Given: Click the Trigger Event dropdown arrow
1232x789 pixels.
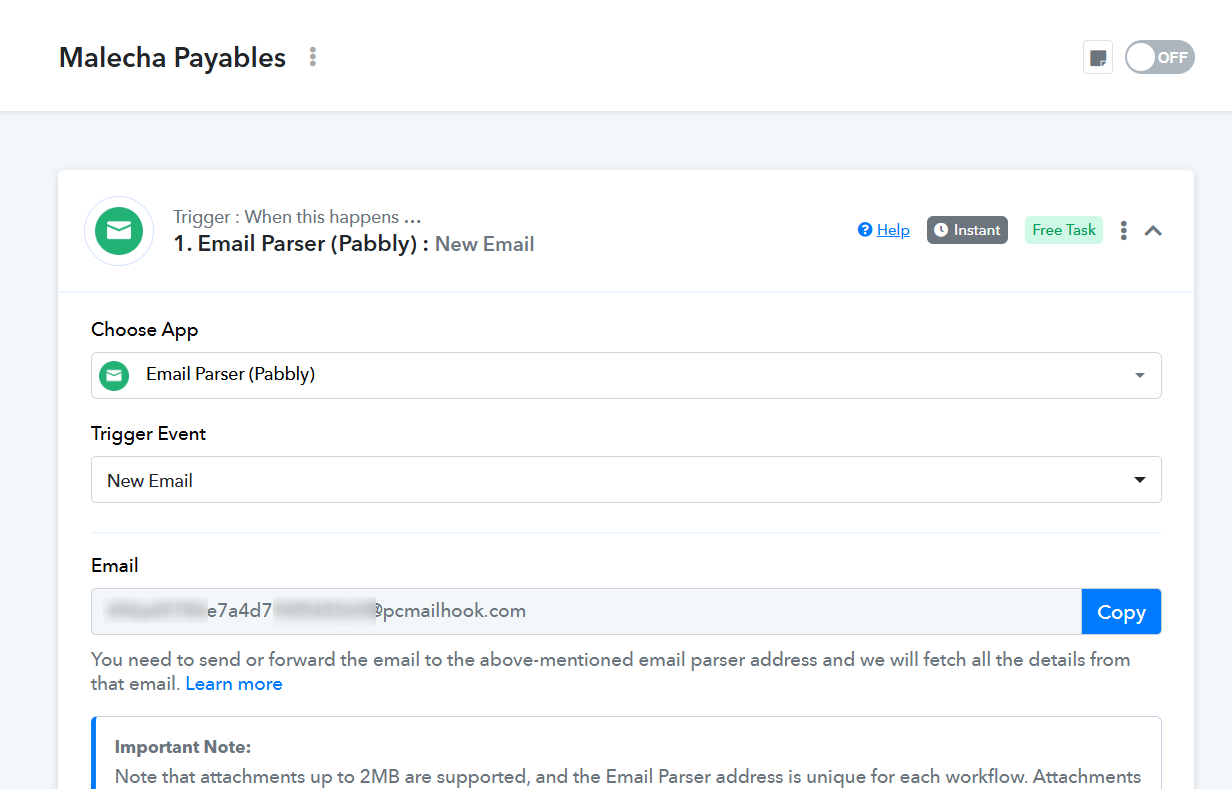Looking at the screenshot, I should point(1140,480).
